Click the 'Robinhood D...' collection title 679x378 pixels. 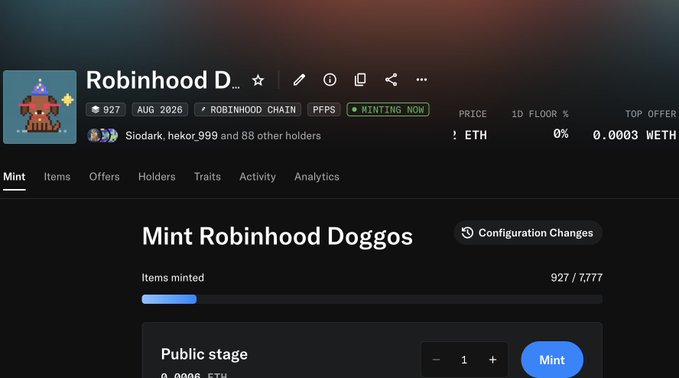tap(162, 80)
